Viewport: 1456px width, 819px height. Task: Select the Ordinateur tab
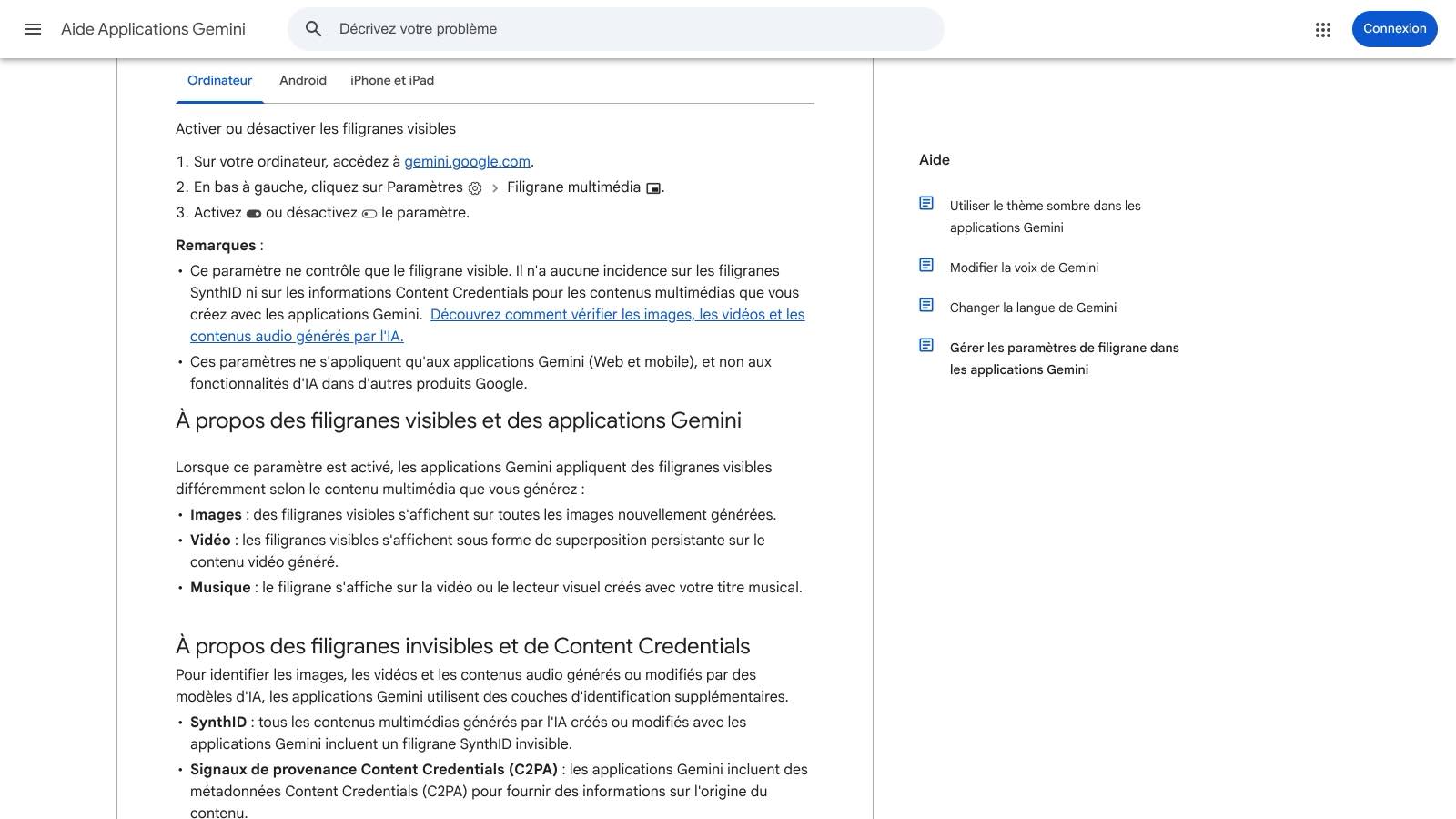pyautogui.click(x=219, y=80)
